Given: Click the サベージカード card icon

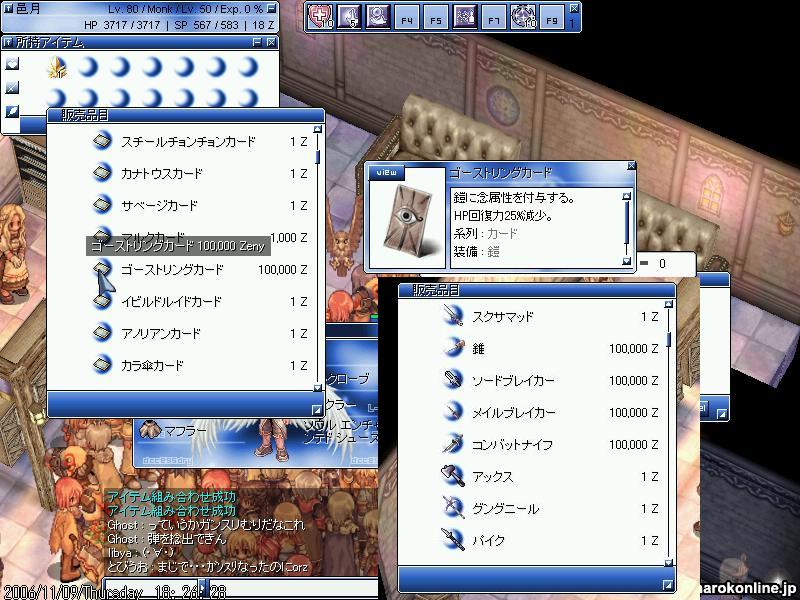Looking at the screenshot, I should [x=103, y=205].
